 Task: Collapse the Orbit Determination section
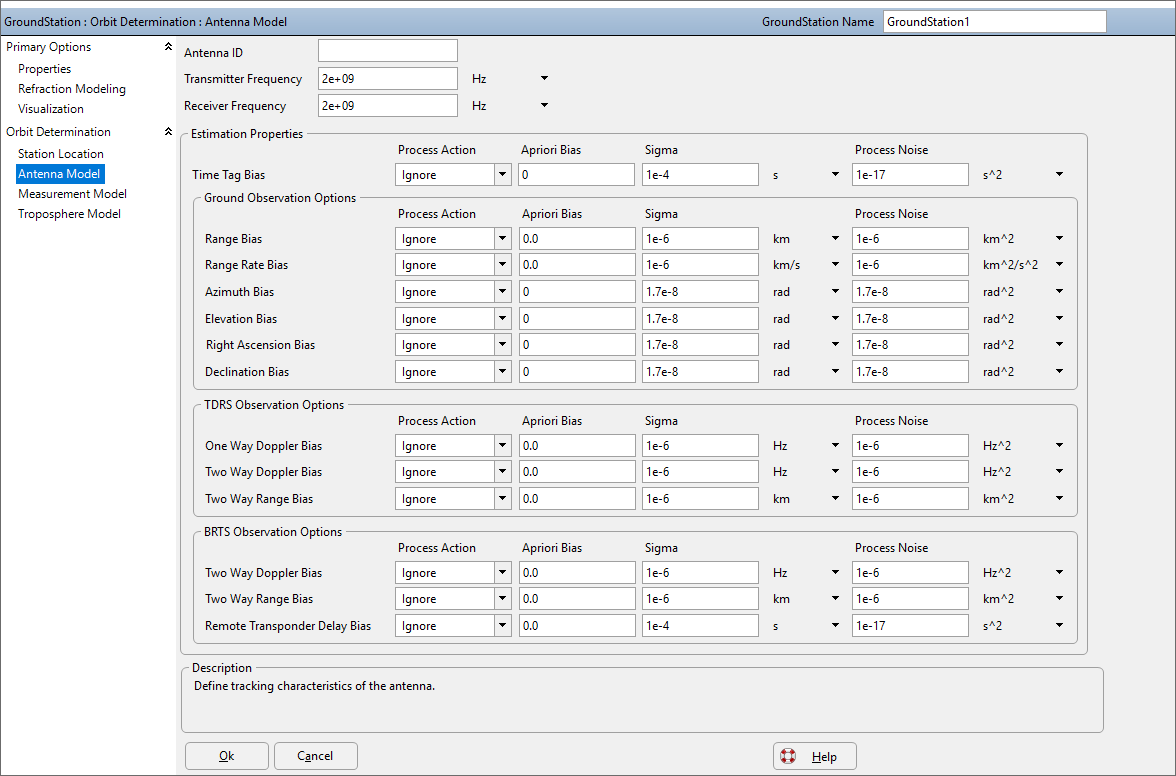[x=168, y=131]
